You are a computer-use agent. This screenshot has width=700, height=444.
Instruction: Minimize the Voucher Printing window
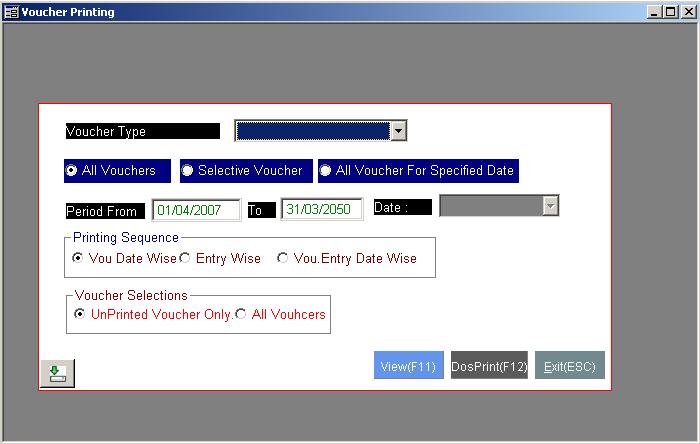tap(655, 12)
